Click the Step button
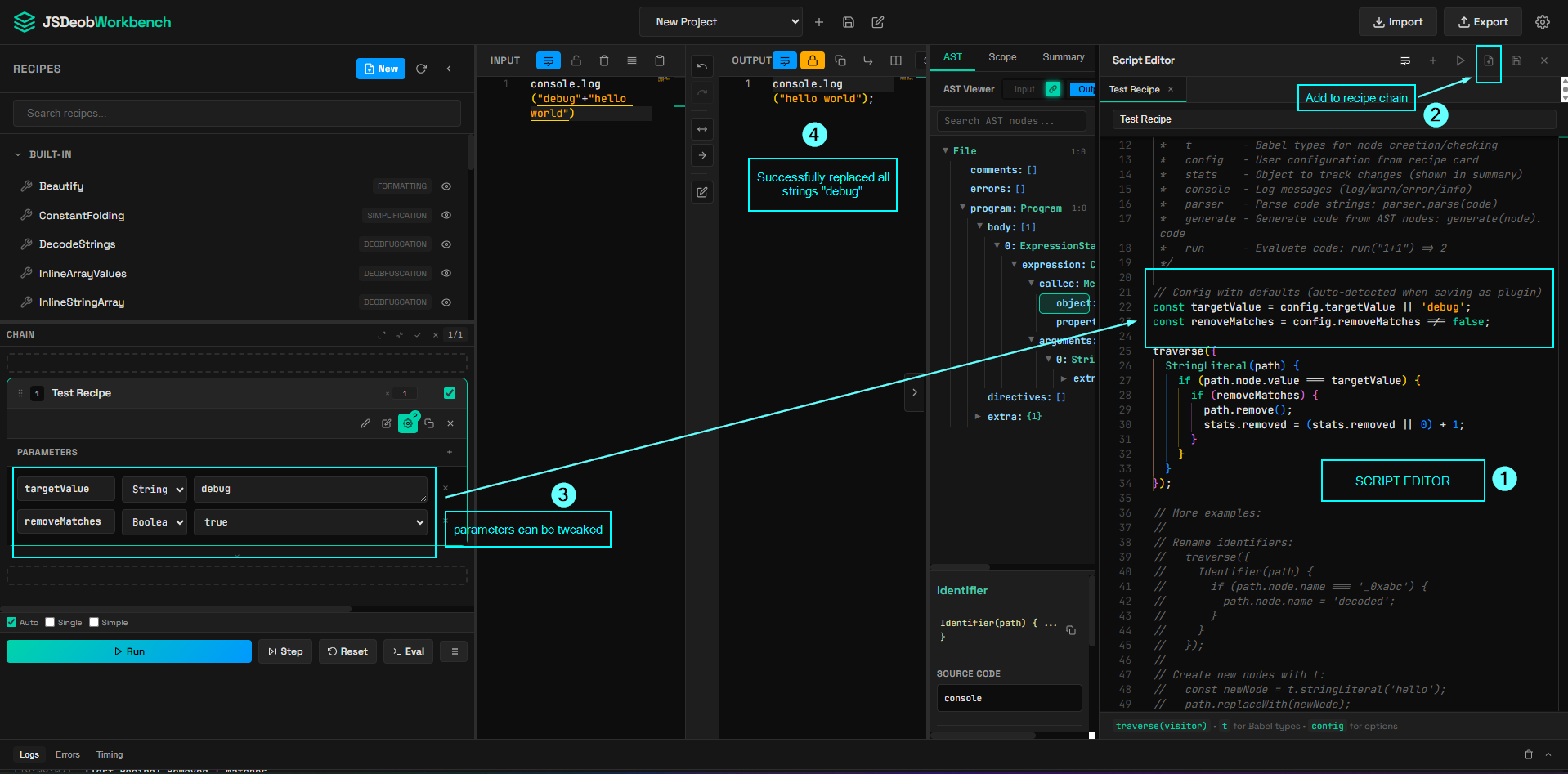1568x774 pixels. pos(286,651)
